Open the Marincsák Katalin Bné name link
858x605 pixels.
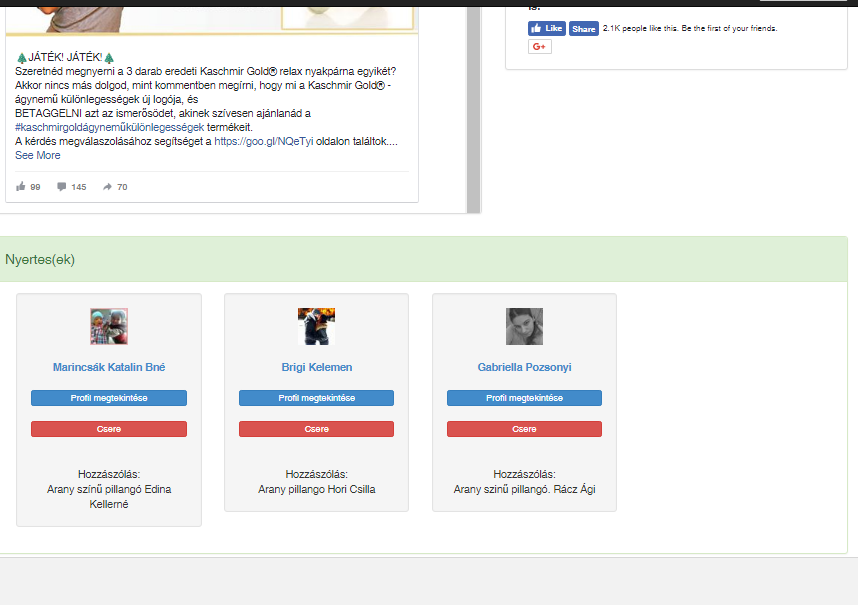tap(109, 367)
